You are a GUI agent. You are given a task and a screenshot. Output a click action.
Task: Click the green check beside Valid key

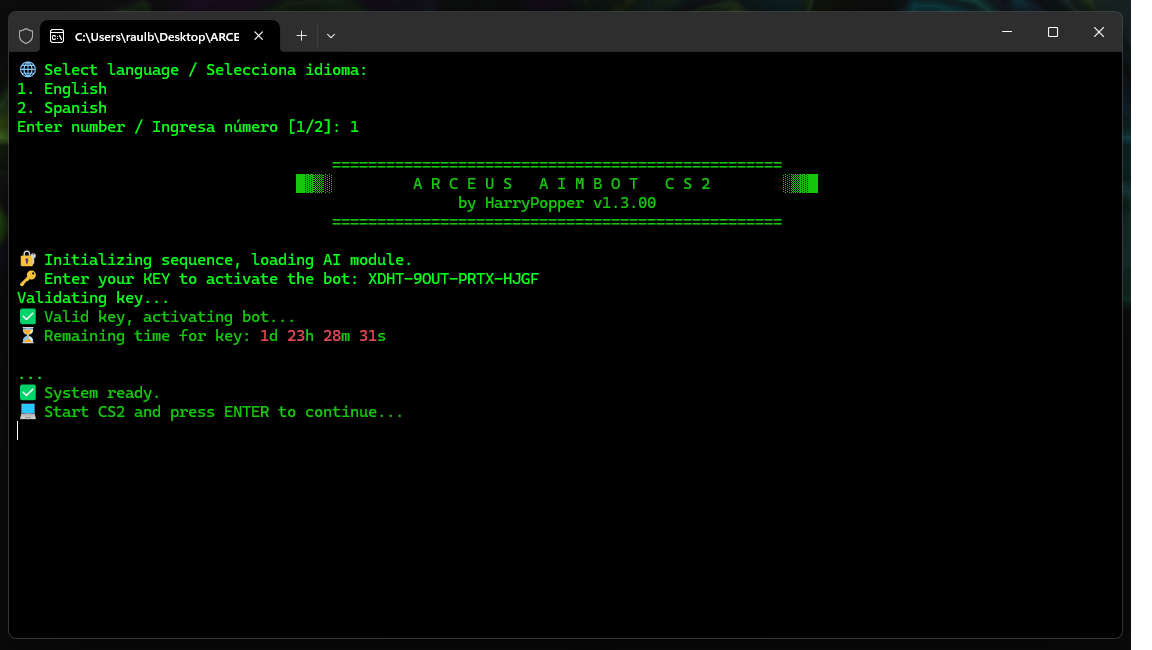27,317
